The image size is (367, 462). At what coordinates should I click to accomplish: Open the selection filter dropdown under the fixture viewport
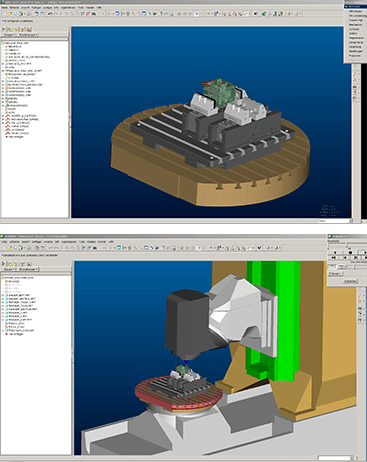point(334,221)
